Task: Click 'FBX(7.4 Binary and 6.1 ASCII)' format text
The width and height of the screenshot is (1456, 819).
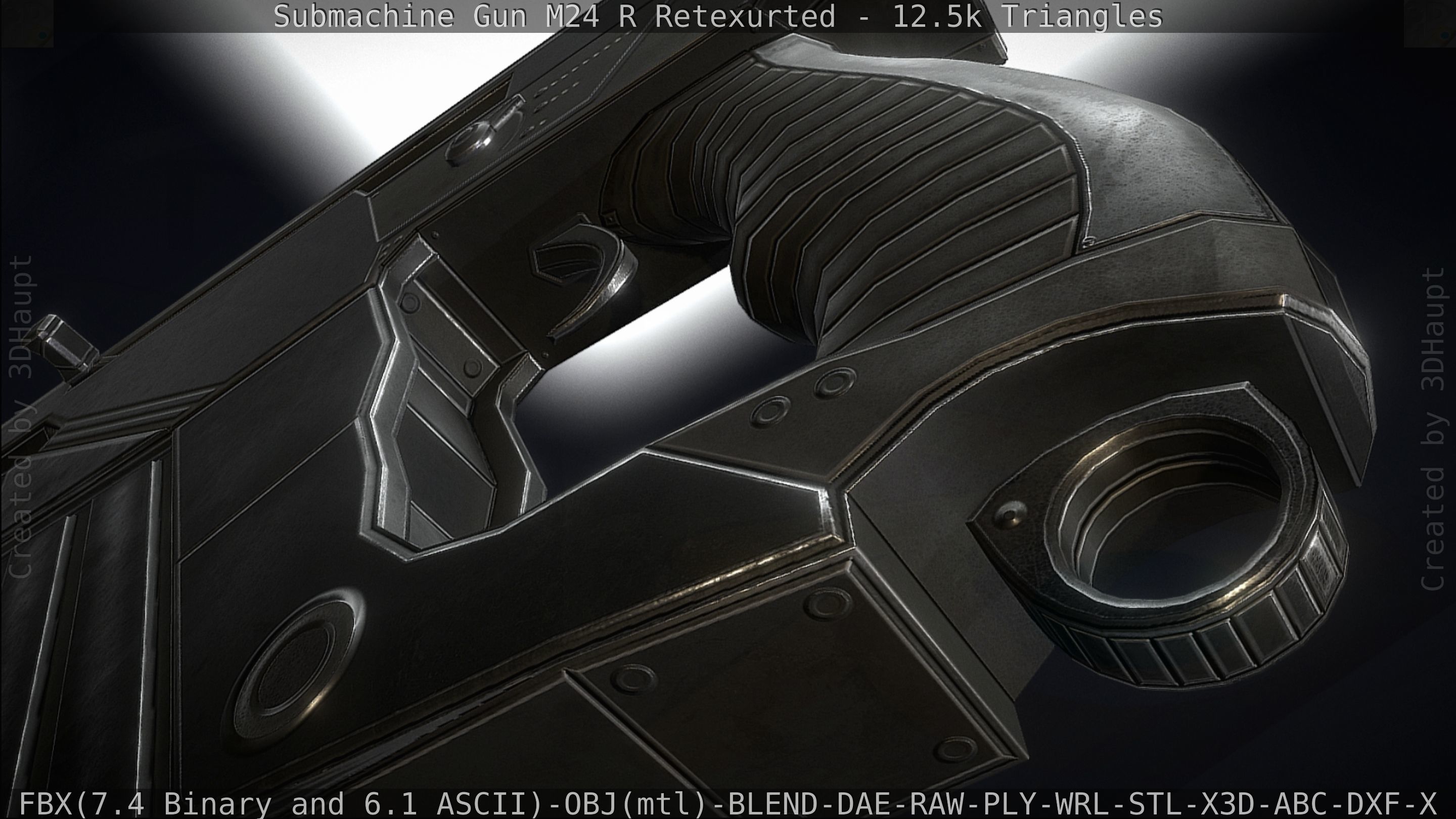Action: [281, 804]
